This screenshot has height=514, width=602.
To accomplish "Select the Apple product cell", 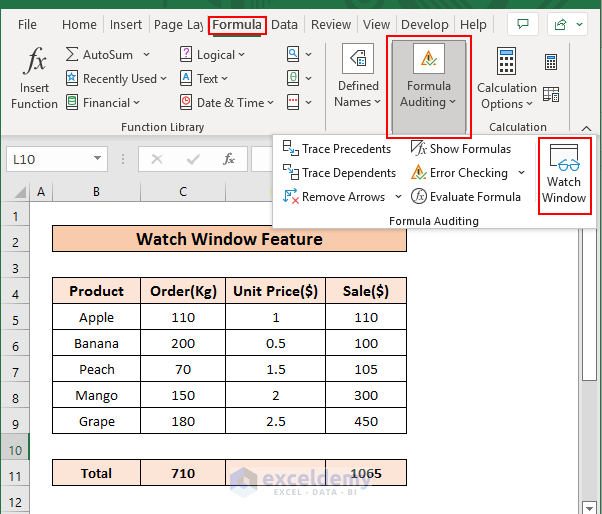I will click(x=96, y=317).
